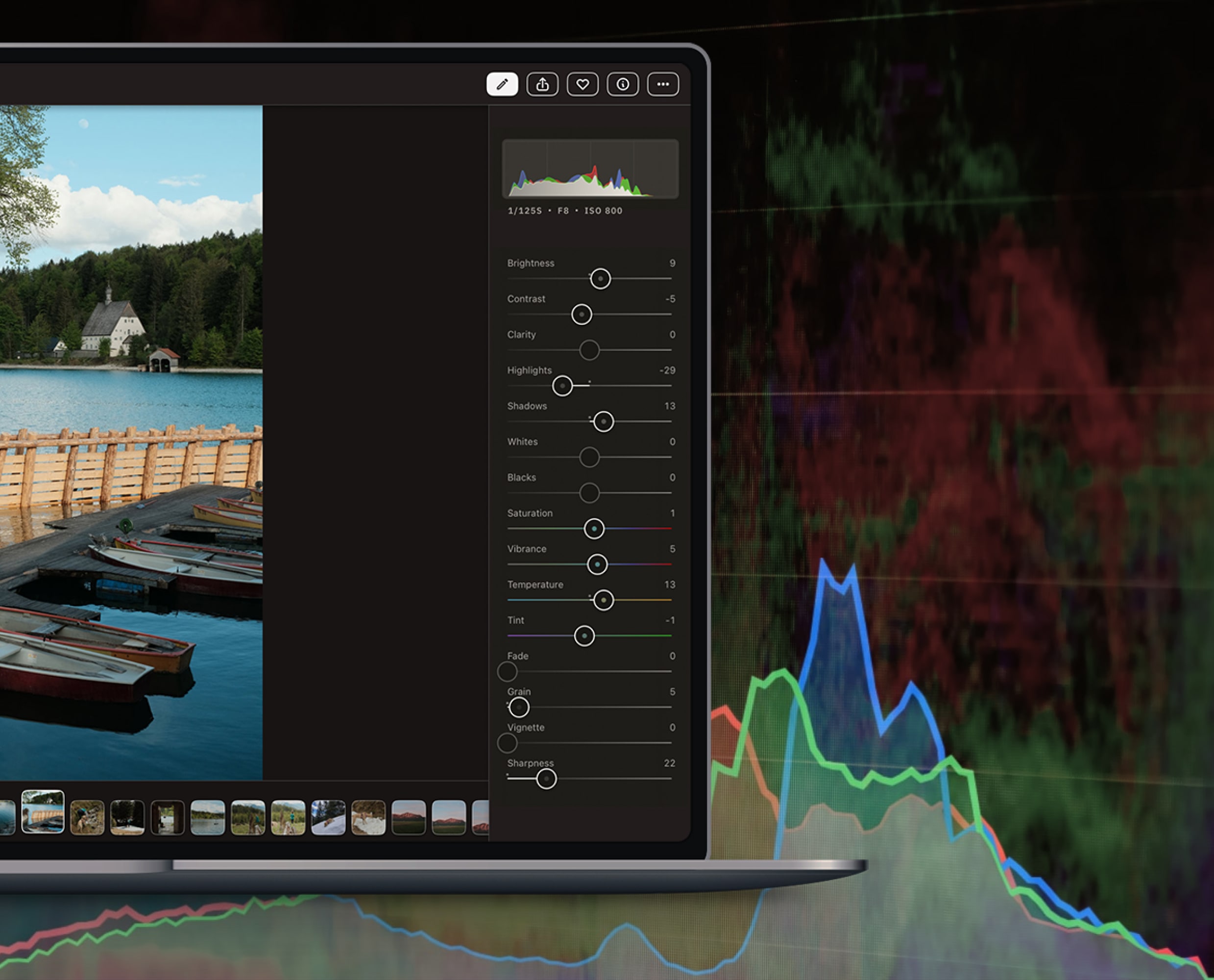
Task: Click the Contrast slider knob
Action: click(x=582, y=315)
